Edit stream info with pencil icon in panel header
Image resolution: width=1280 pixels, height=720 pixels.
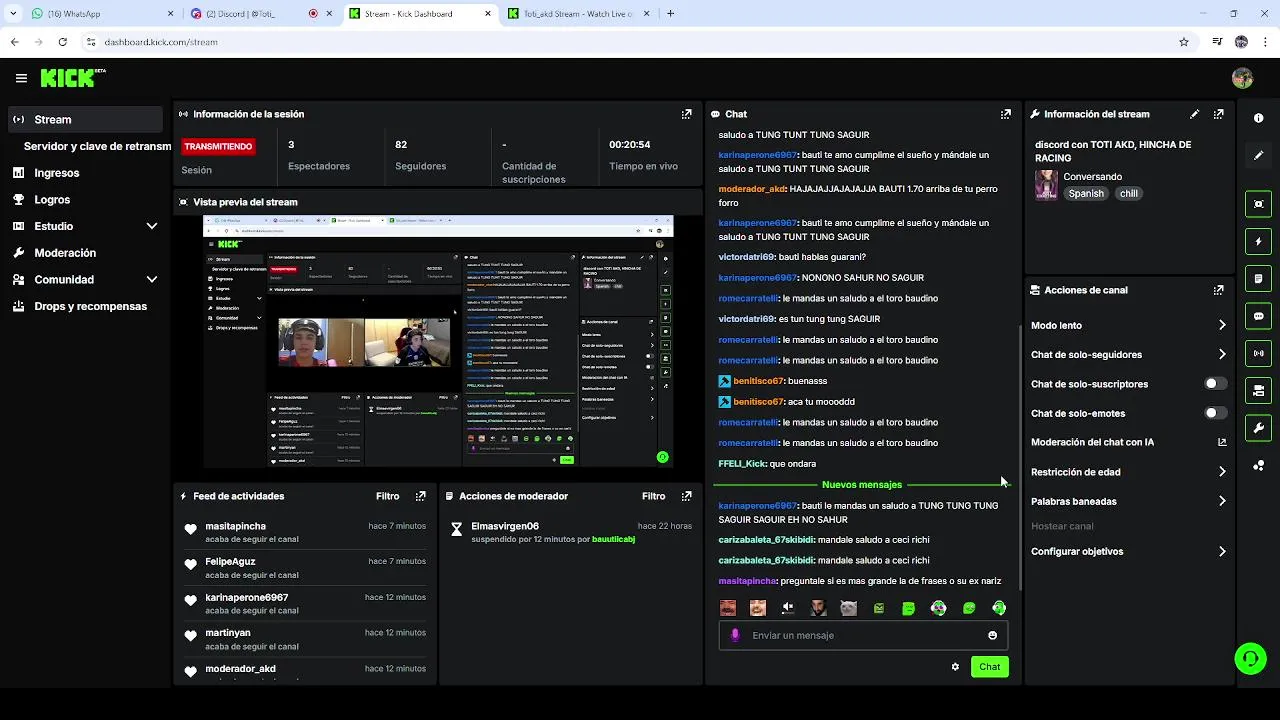(x=1194, y=114)
